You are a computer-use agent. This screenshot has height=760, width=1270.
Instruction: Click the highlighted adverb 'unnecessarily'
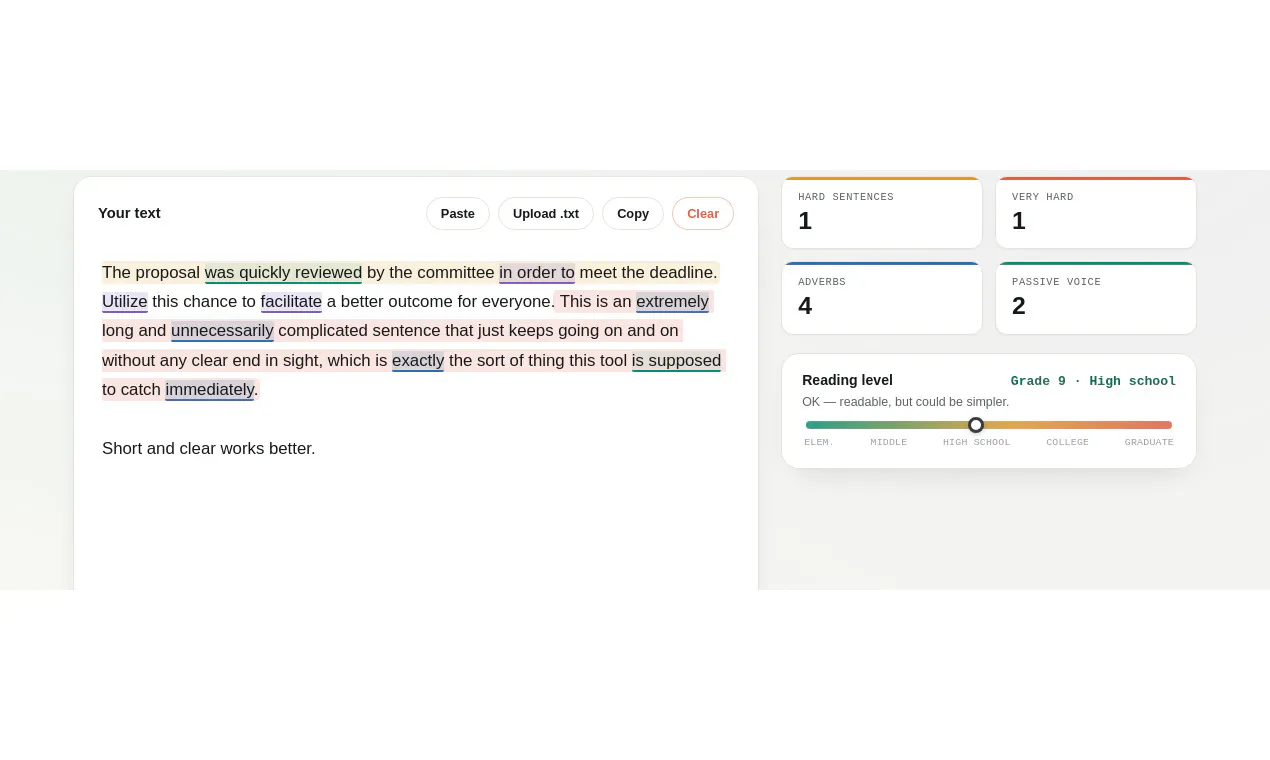[x=222, y=331]
